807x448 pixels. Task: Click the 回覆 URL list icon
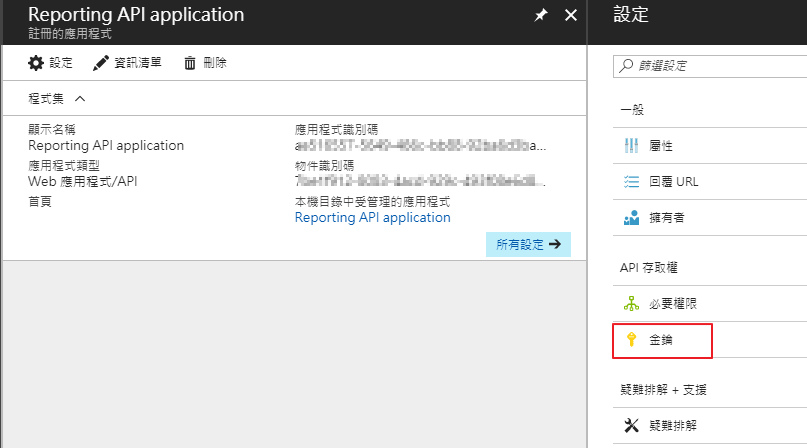point(631,181)
